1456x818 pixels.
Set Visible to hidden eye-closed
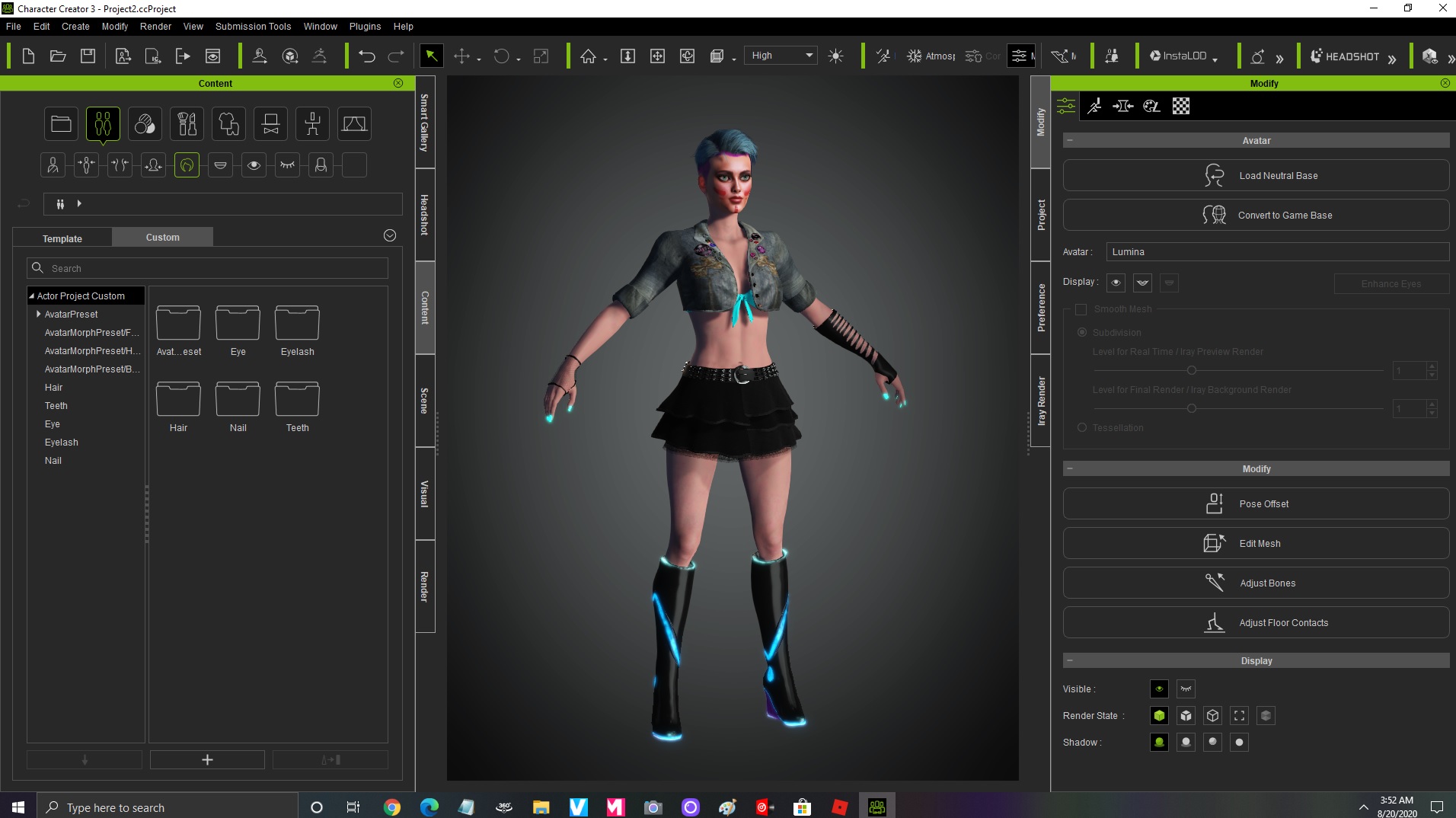point(1186,689)
